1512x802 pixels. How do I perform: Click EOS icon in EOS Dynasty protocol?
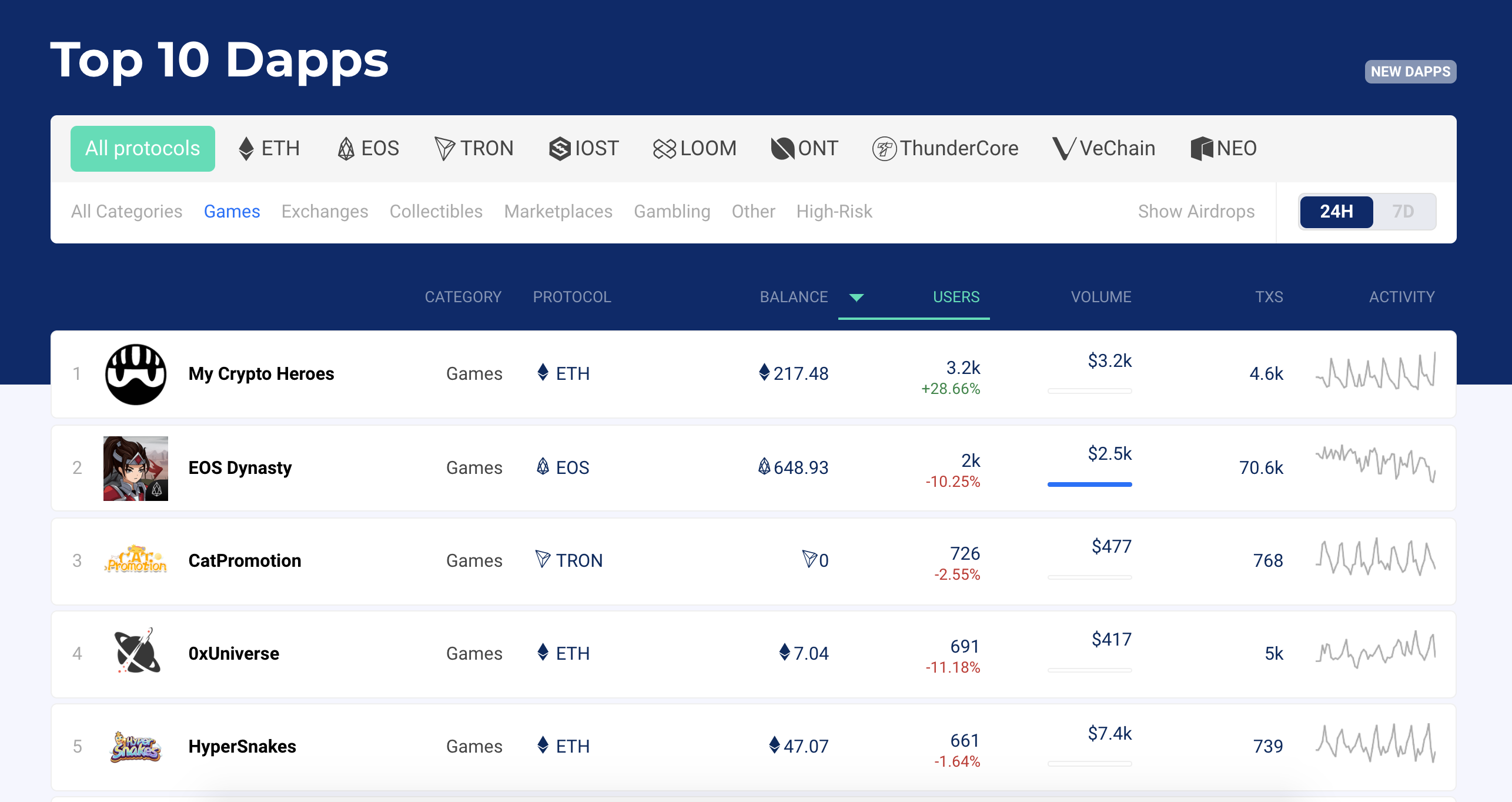coord(543,466)
